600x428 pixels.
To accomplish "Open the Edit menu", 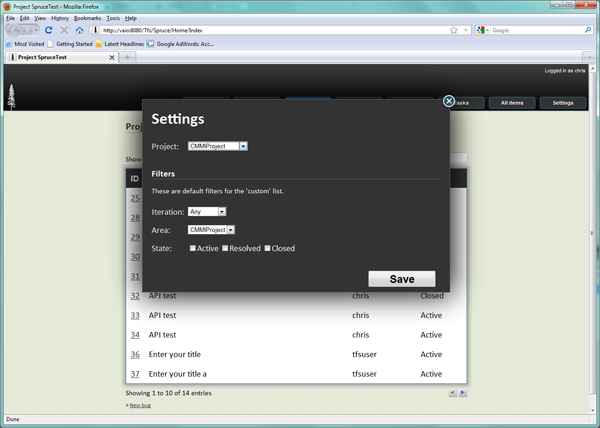I will [24, 18].
